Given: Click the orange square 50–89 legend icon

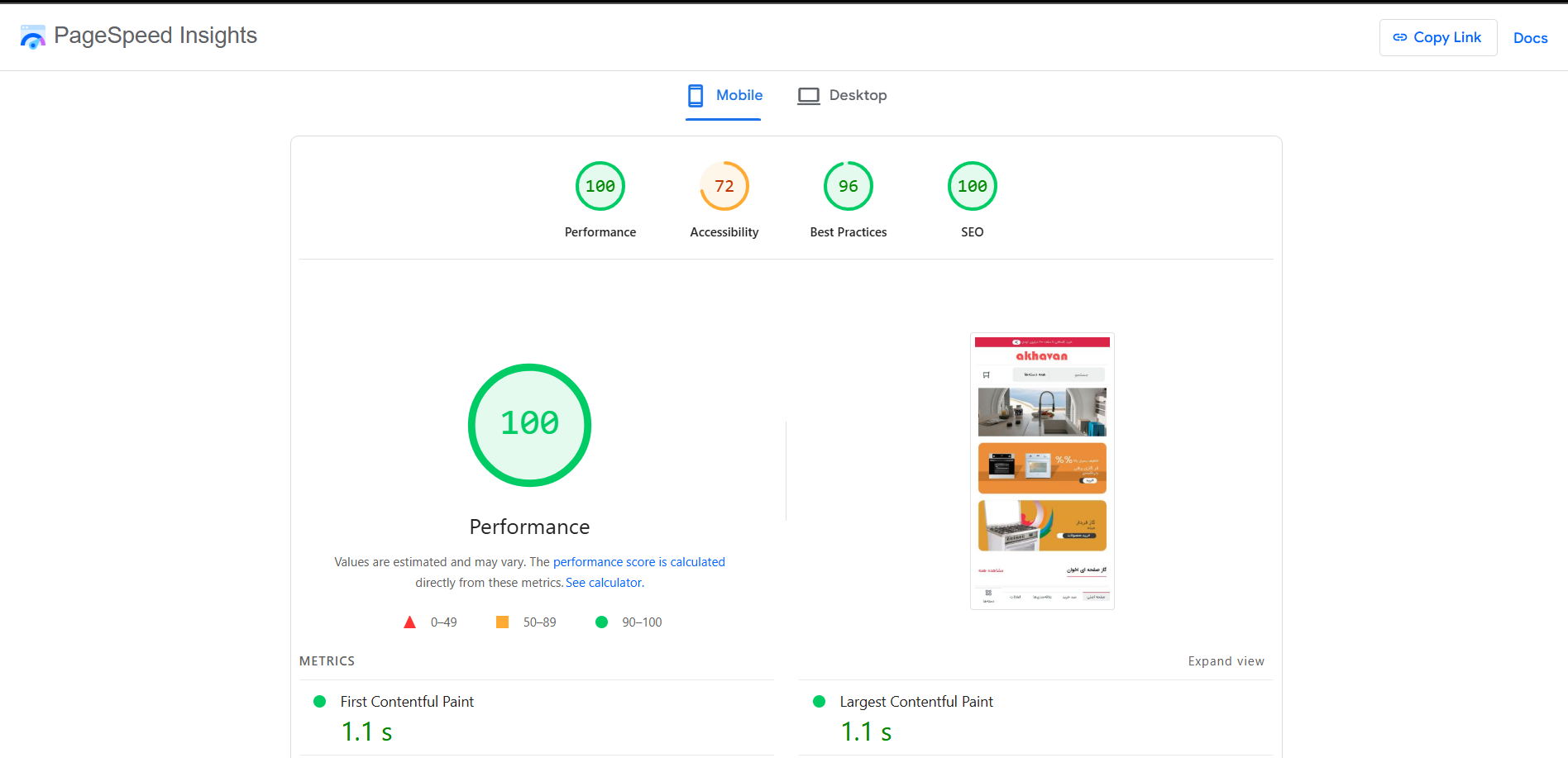Looking at the screenshot, I should point(502,622).
